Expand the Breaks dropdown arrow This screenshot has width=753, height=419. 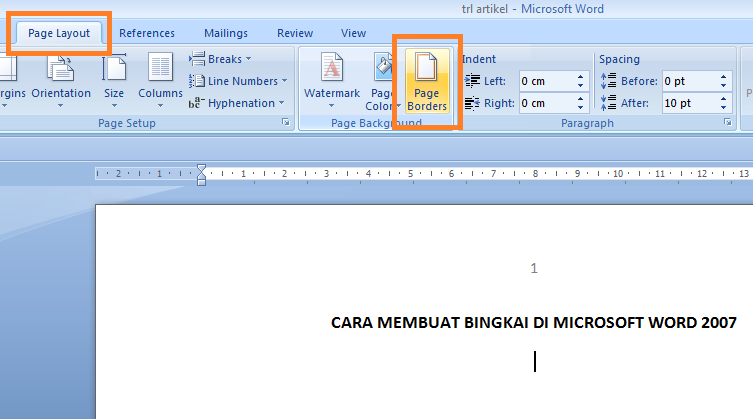[x=248, y=59]
